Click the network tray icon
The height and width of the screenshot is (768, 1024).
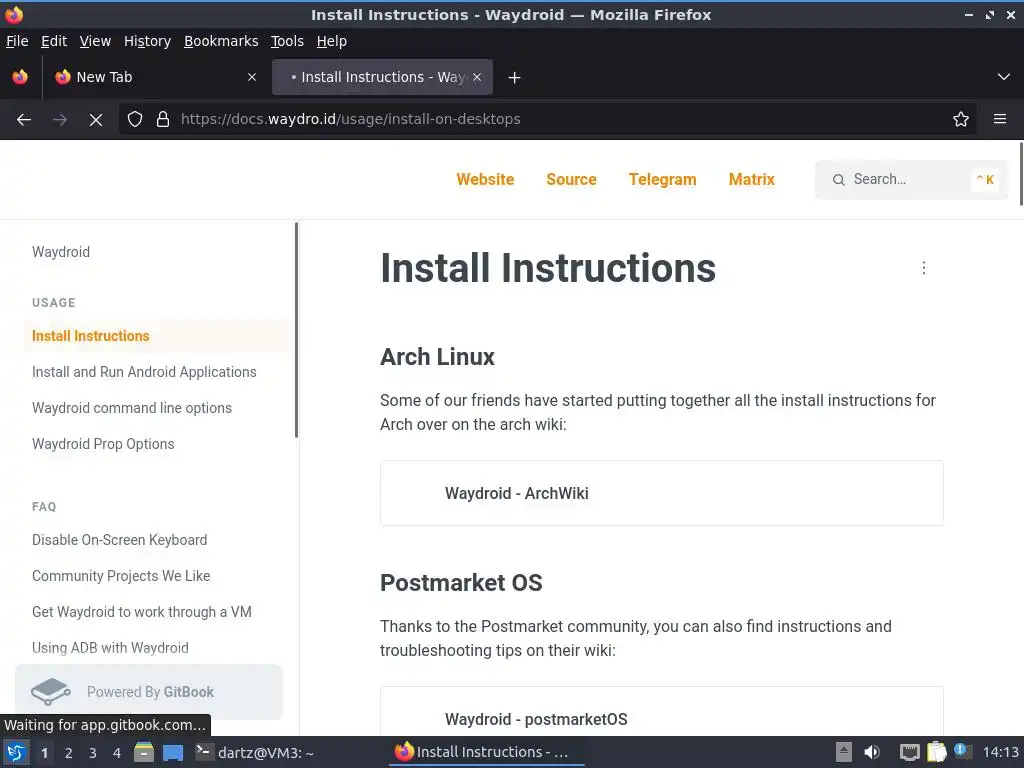tap(910, 752)
